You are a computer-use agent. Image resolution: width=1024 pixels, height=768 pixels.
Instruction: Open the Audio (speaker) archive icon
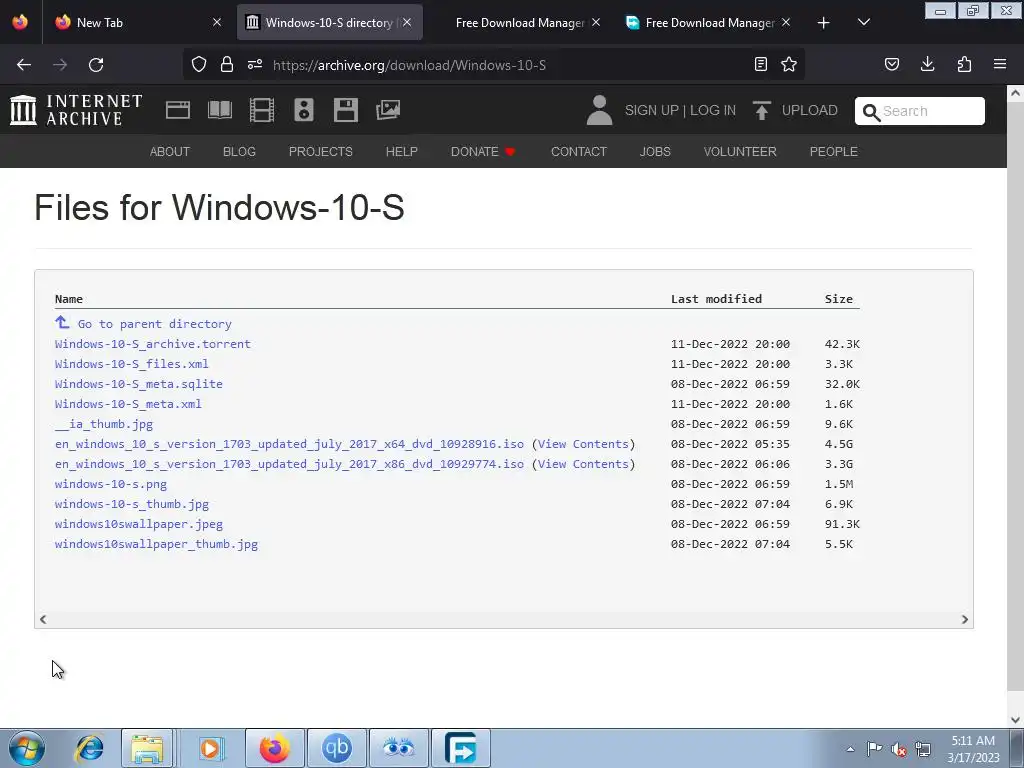[304, 110]
